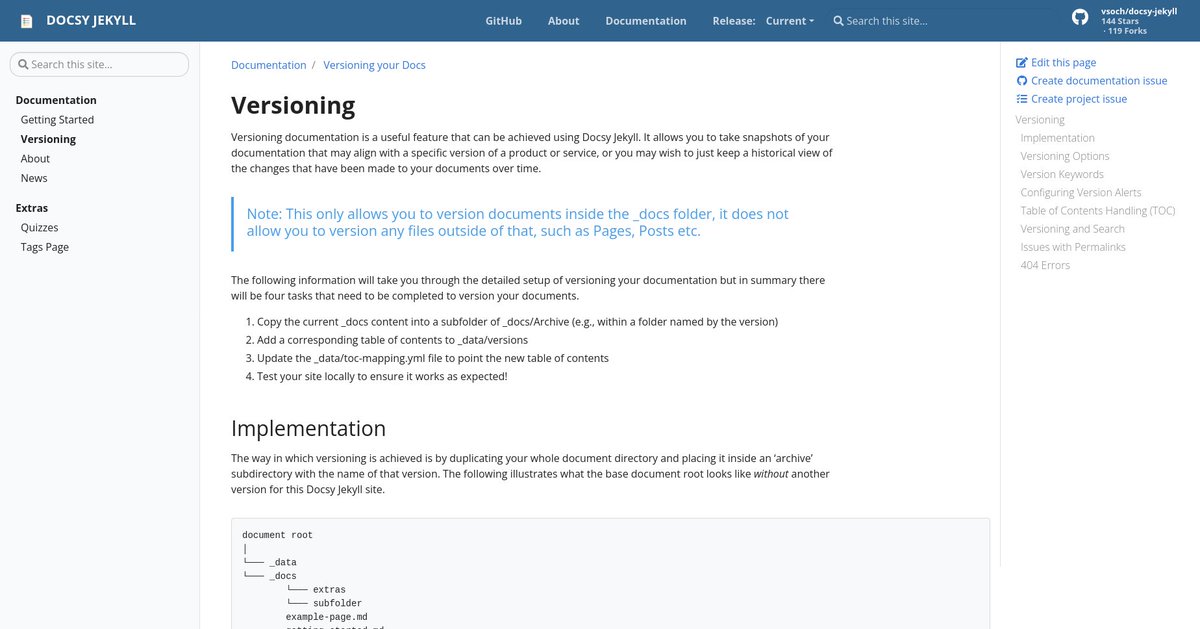Image resolution: width=1200 pixels, height=629 pixels.
Task: Click the GitHub icon beside Create documentation issue
Action: [x=1022, y=81]
